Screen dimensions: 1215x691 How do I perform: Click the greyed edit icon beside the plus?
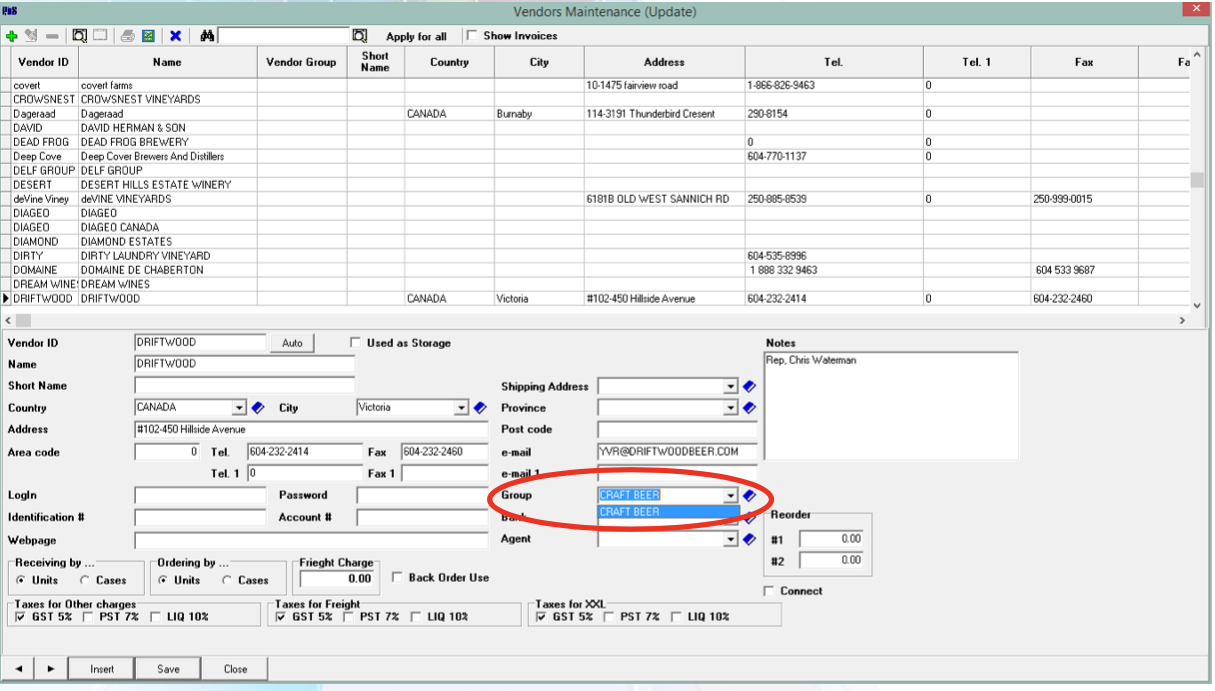(x=32, y=36)
